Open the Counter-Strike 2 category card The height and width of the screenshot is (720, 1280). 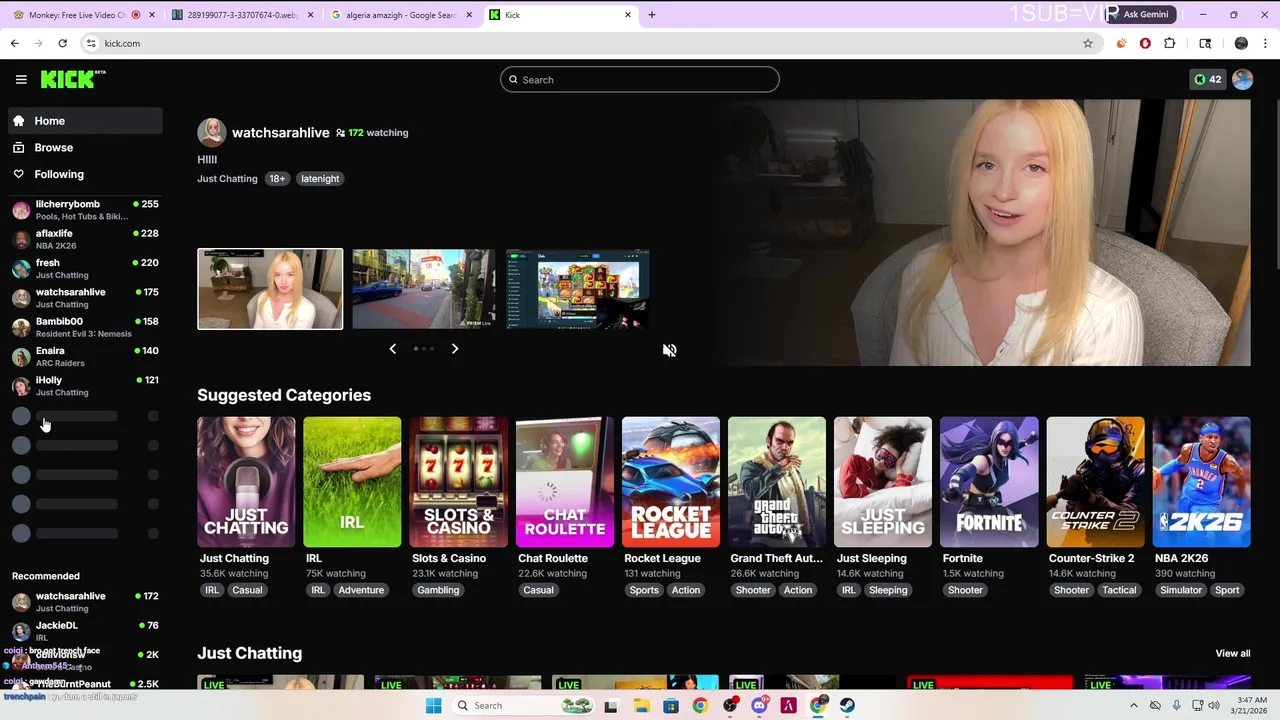(x=1095, y=482)
